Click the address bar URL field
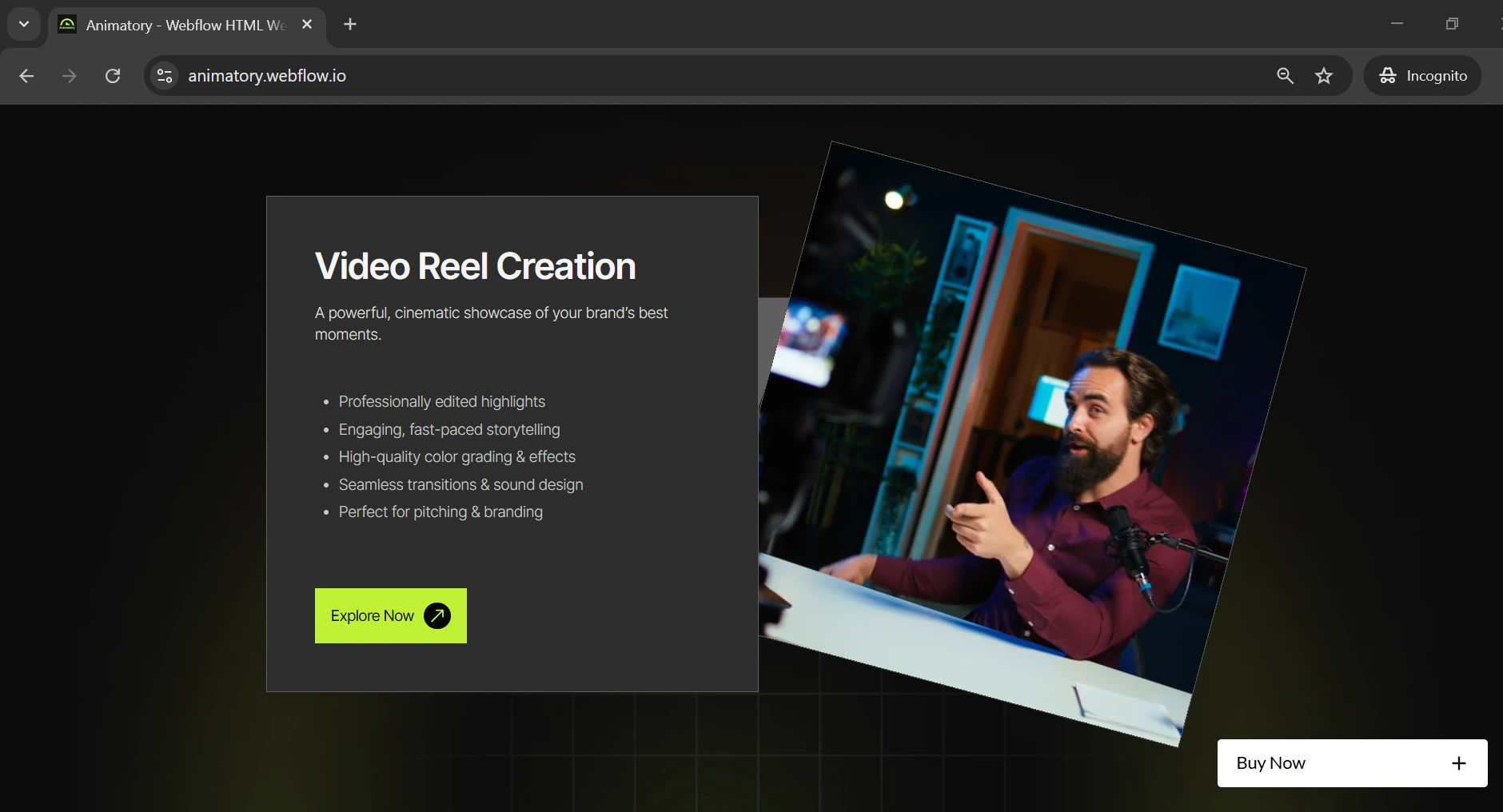 pyautogui.click(x=640, y=76)
